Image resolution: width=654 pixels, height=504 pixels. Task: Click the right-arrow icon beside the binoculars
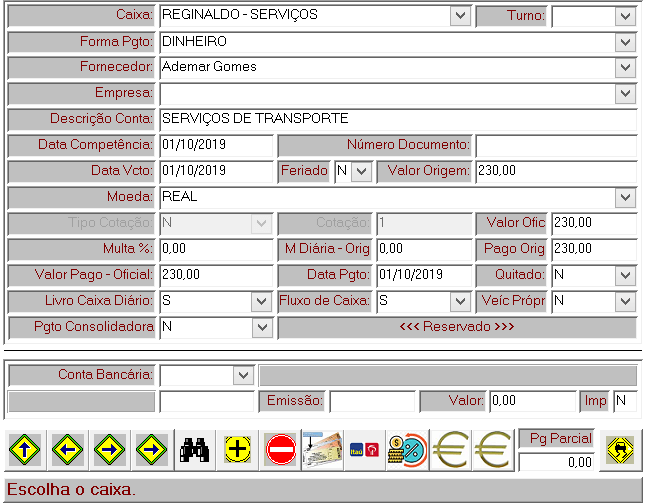tap(152, 450)
